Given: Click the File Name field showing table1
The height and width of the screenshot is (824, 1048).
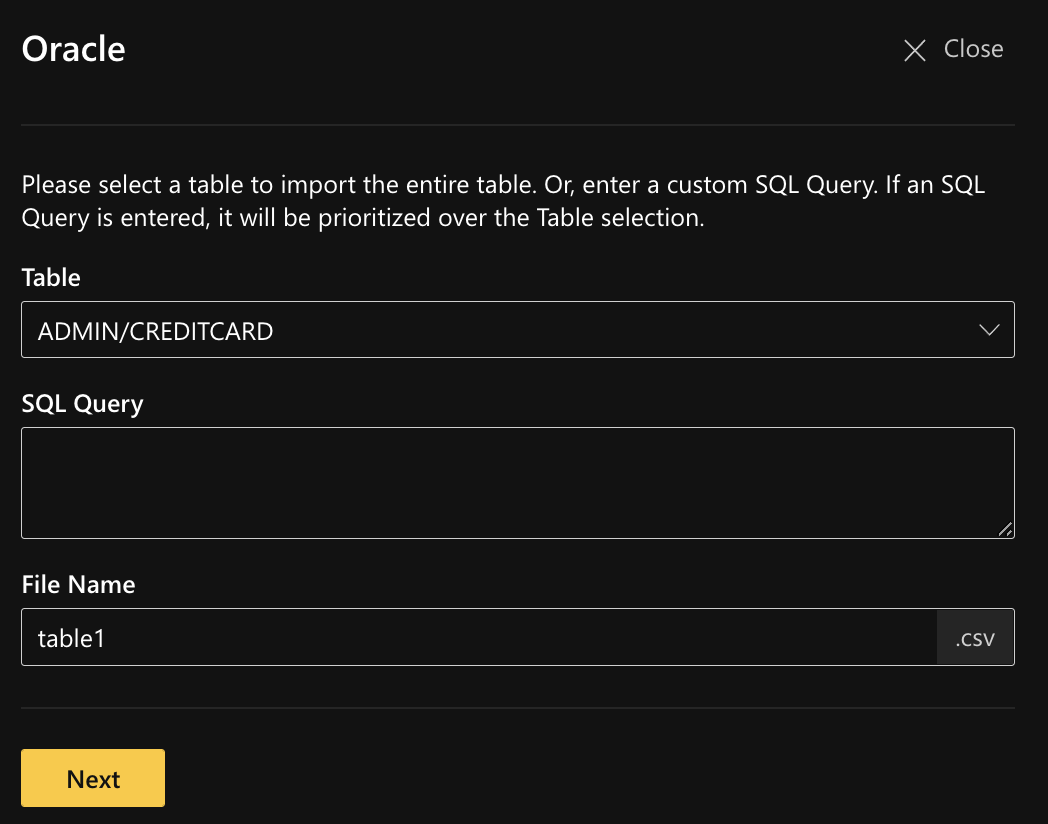Looking at the screenshot, I should [480, 637].
